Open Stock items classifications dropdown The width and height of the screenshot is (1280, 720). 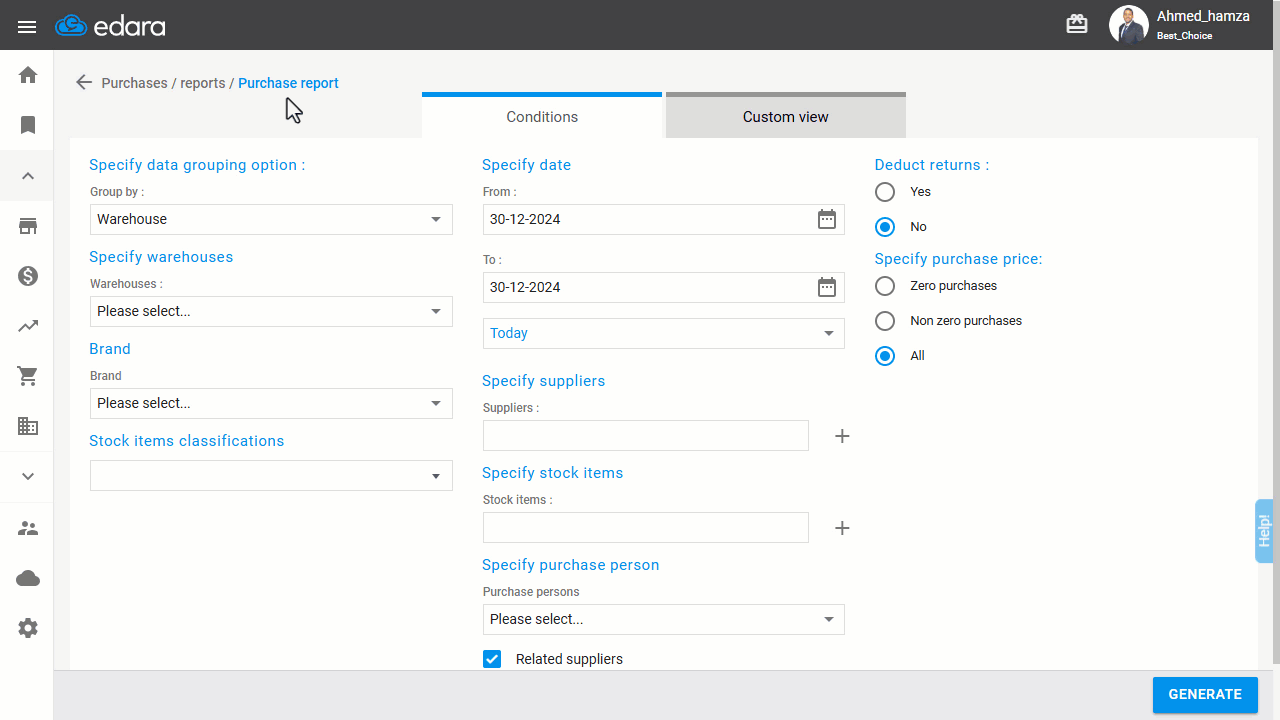271,475
